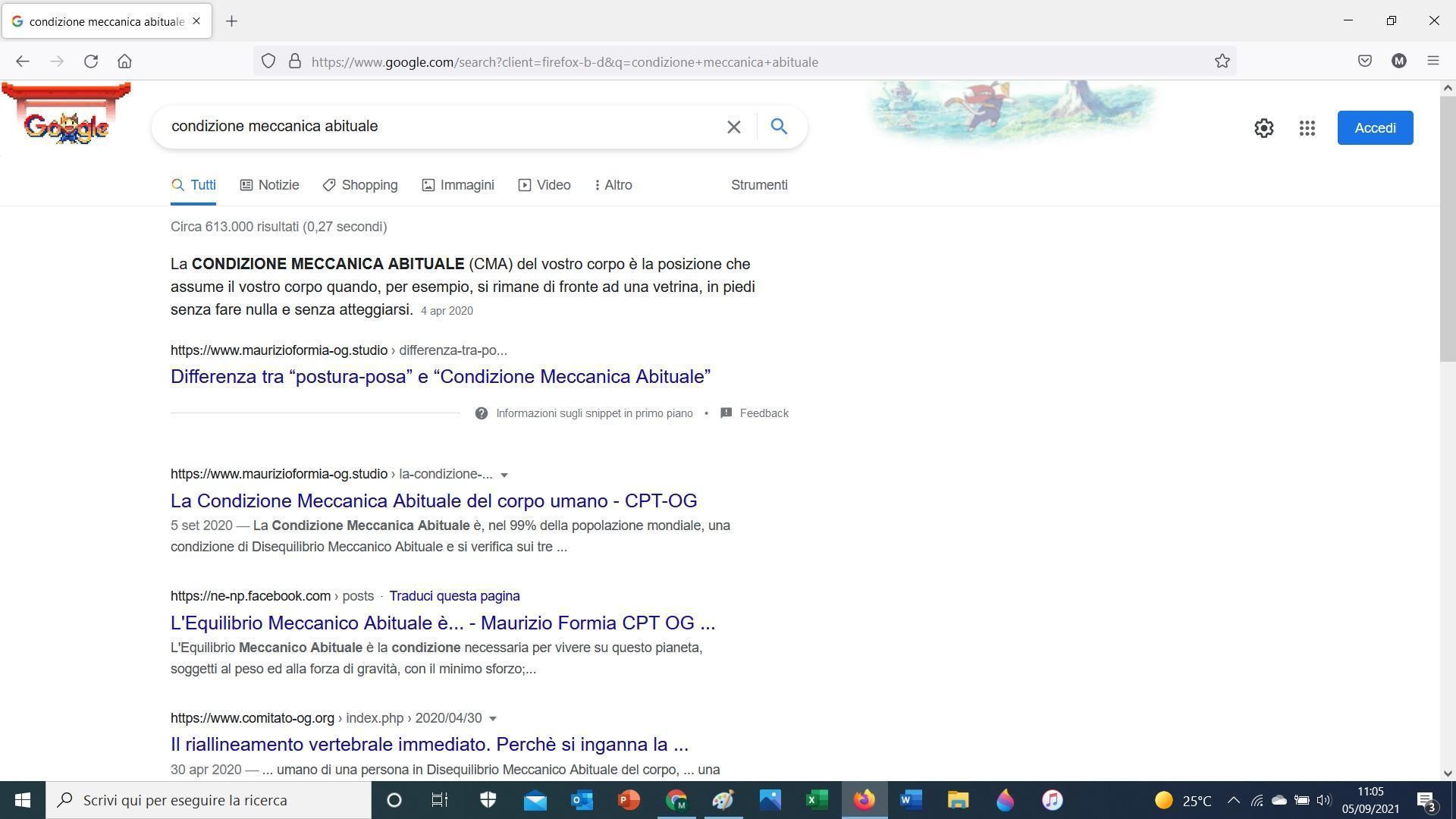Open the Firefox hamburger menu
This screenshot has width=1456, height=819.
click(1432, 61)
